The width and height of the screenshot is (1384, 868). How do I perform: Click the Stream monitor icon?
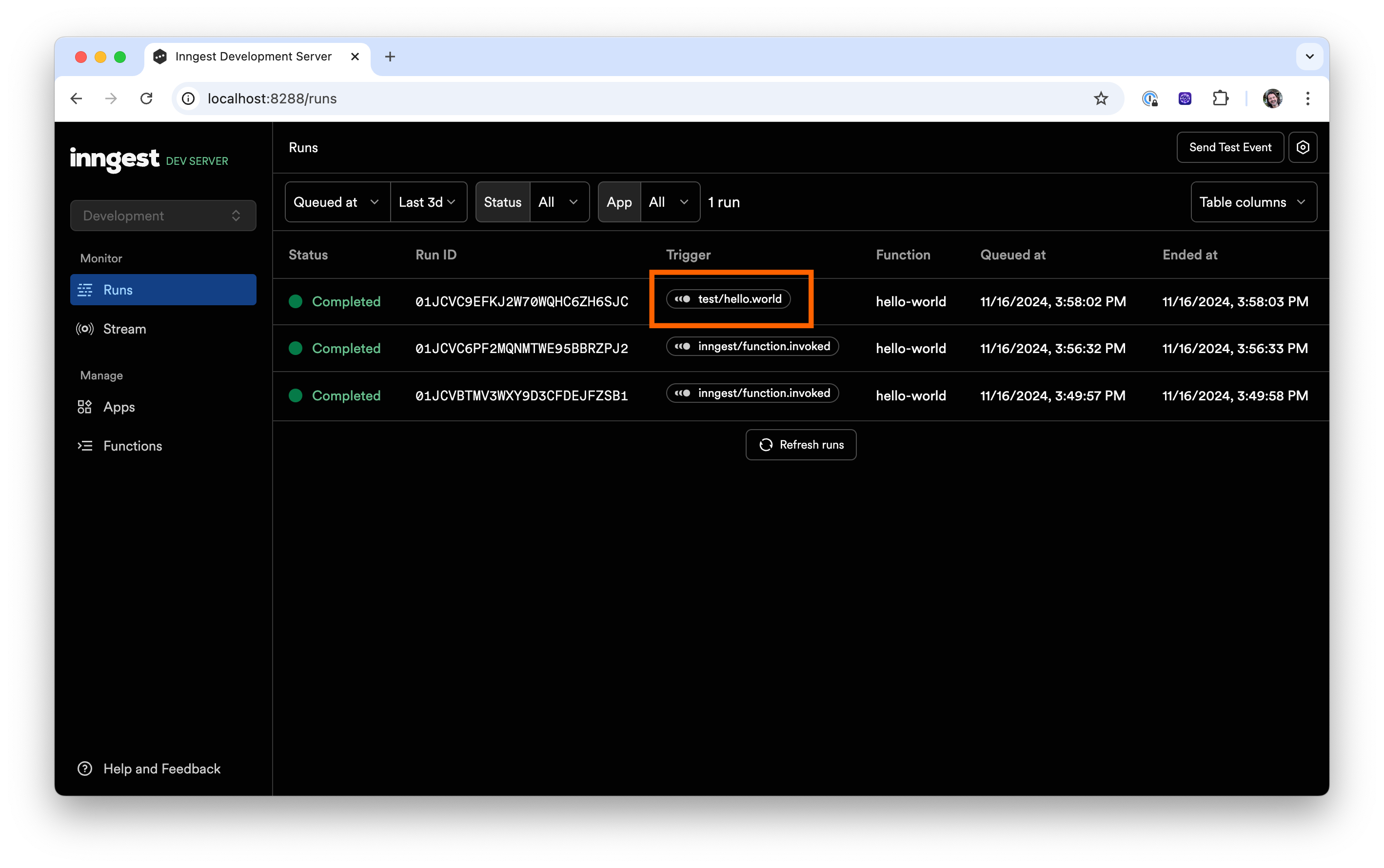[x=85, y=328]
